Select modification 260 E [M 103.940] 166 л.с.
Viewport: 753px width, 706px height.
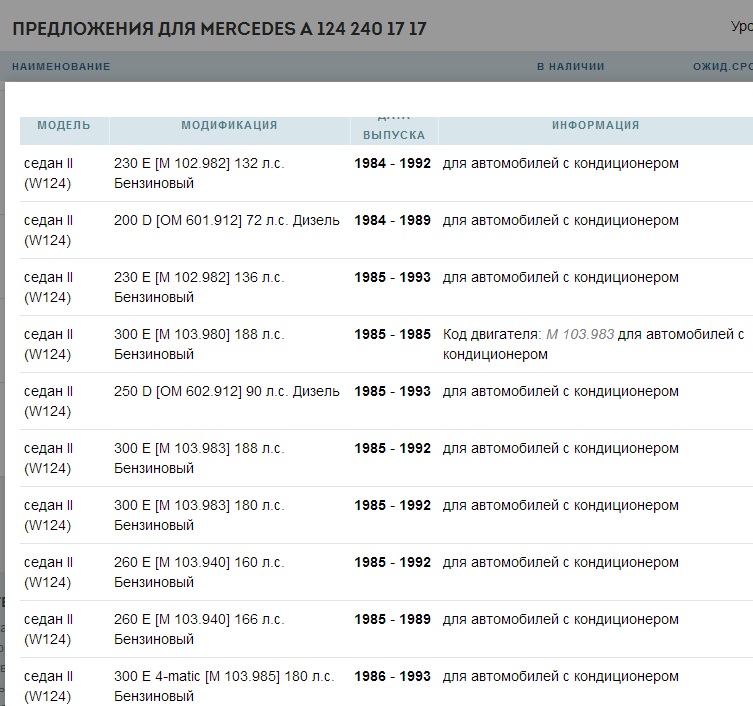(199, 629)
